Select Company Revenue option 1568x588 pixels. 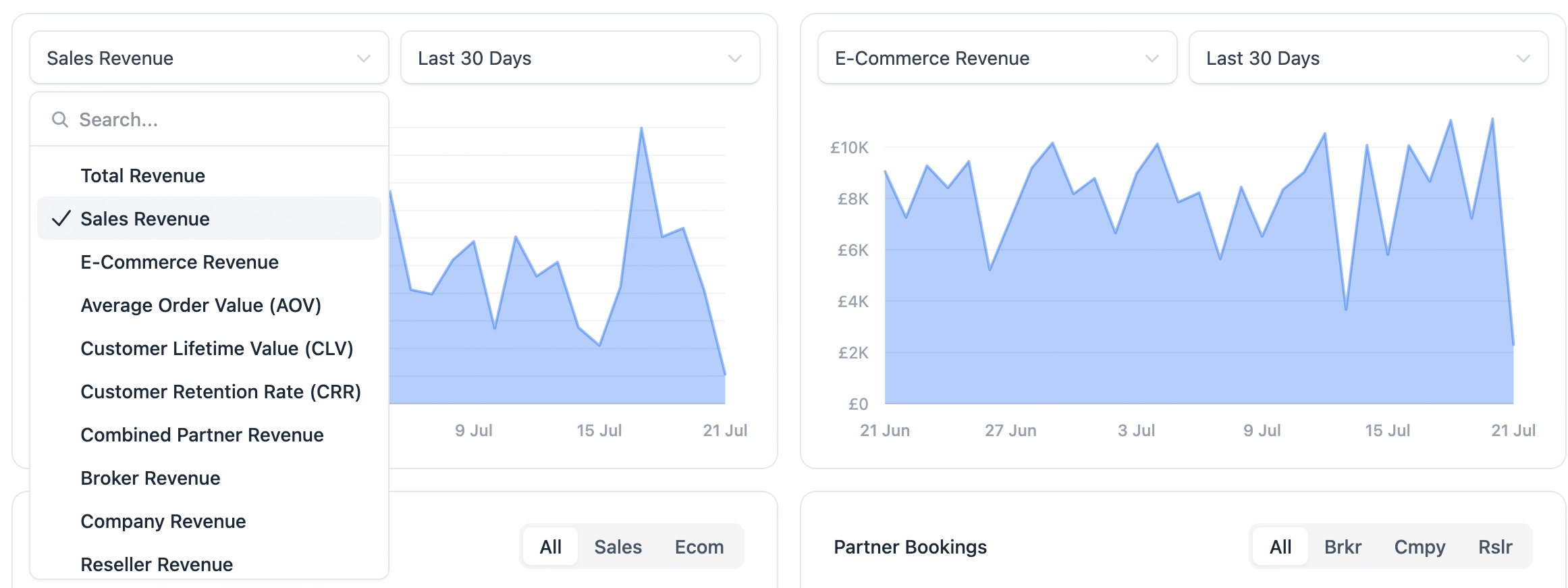pos(163,521)
